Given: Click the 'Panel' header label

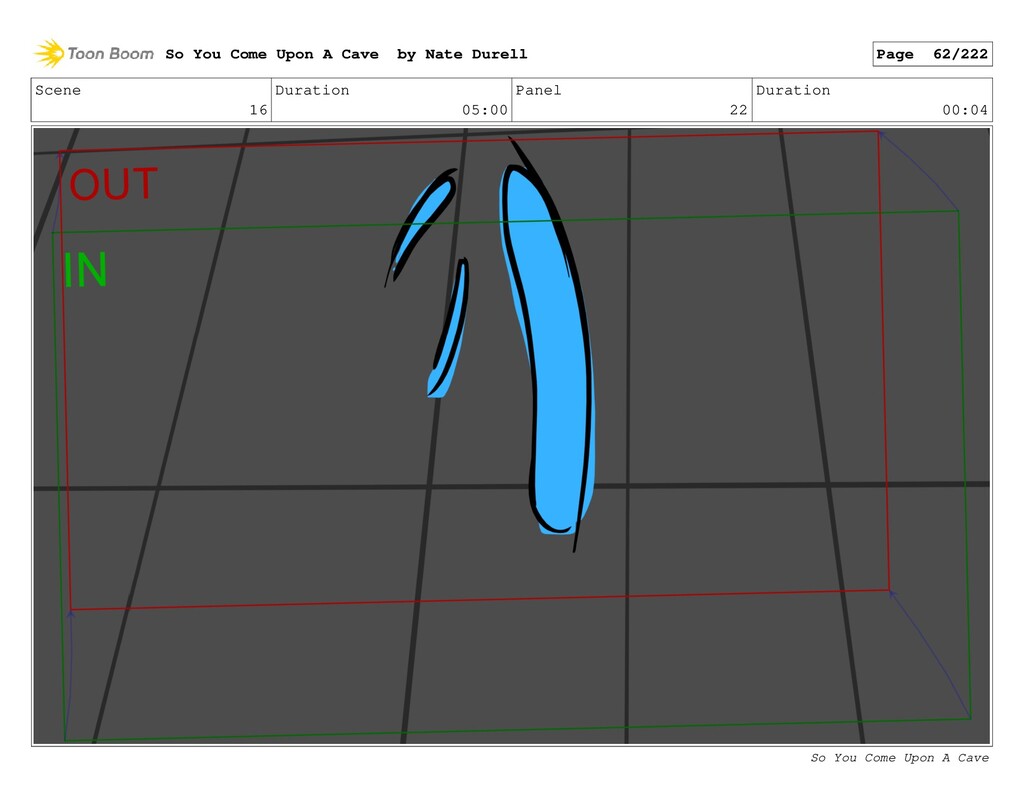Looking at the screenshot, I should (538, 90).
